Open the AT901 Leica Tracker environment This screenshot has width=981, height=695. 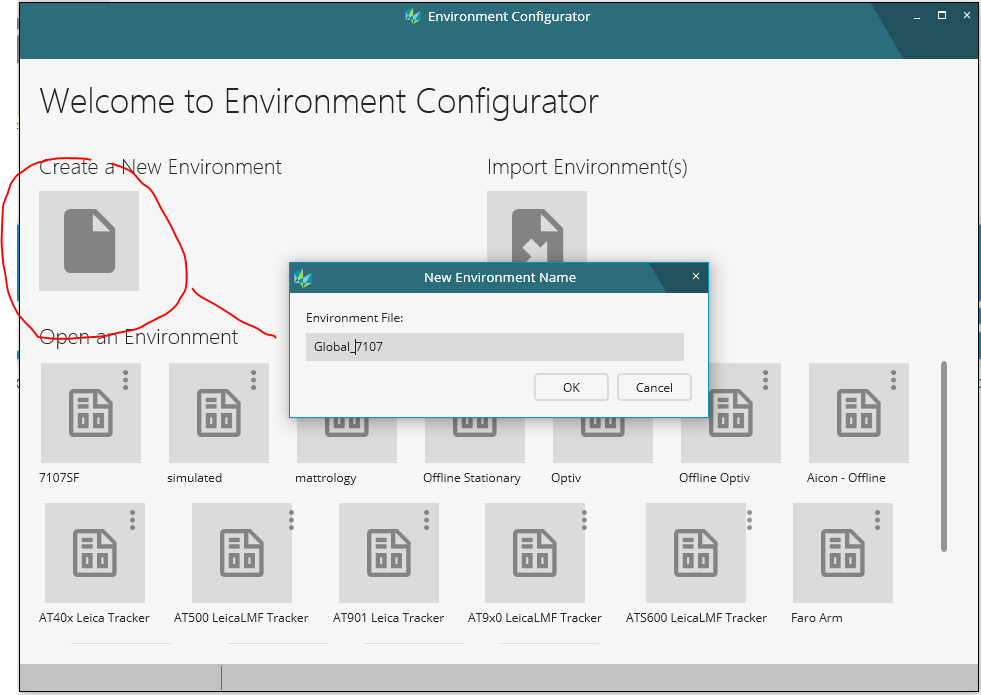pyautogui.click(x=388, y=553)
